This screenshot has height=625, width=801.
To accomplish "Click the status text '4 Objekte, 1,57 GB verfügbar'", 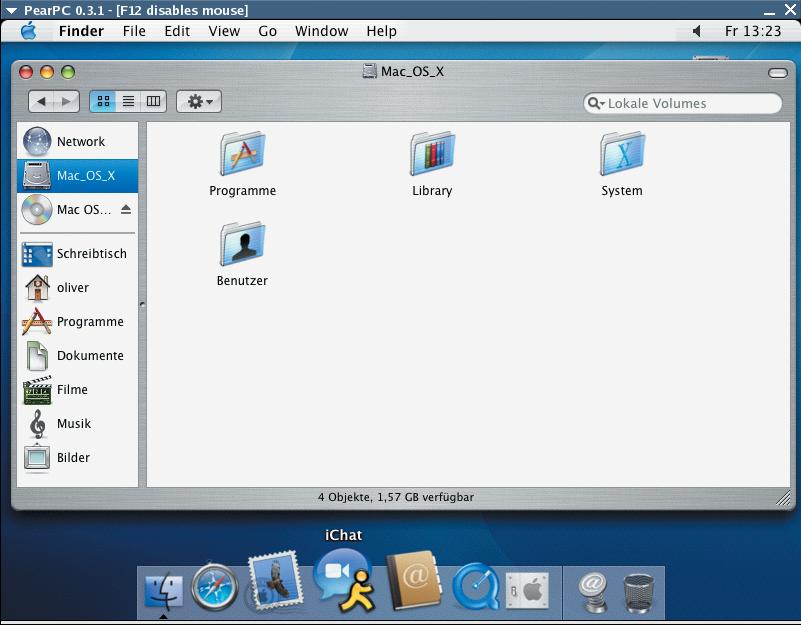I will click(x=396, y=497).
